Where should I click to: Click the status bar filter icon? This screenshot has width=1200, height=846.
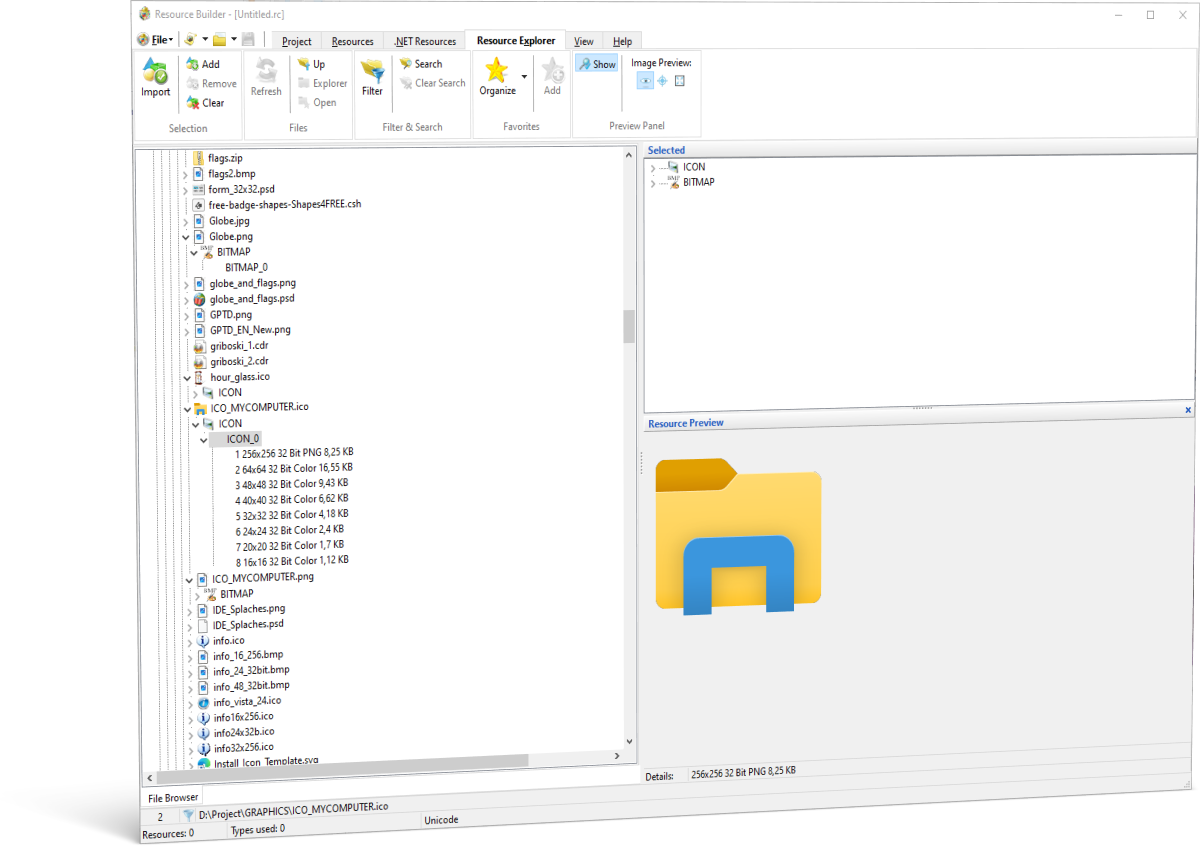pyautogui.click(x=187, y=816)
